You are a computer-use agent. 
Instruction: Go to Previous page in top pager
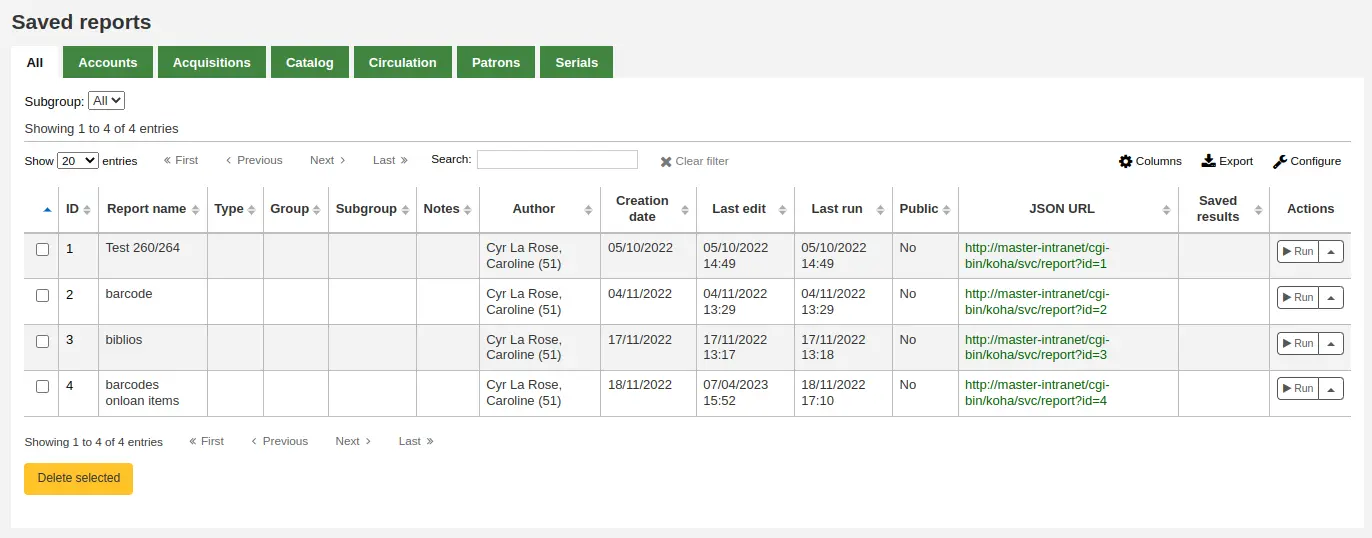tap(254, 160)
